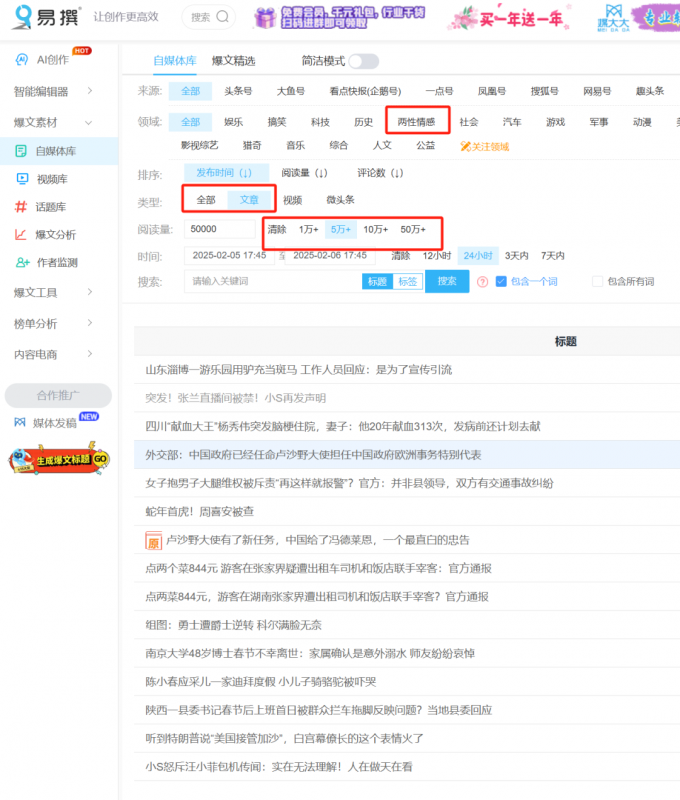Click the reading volume field showing 50000
Screen dimensions: 680x800
(x=220, y=229)
